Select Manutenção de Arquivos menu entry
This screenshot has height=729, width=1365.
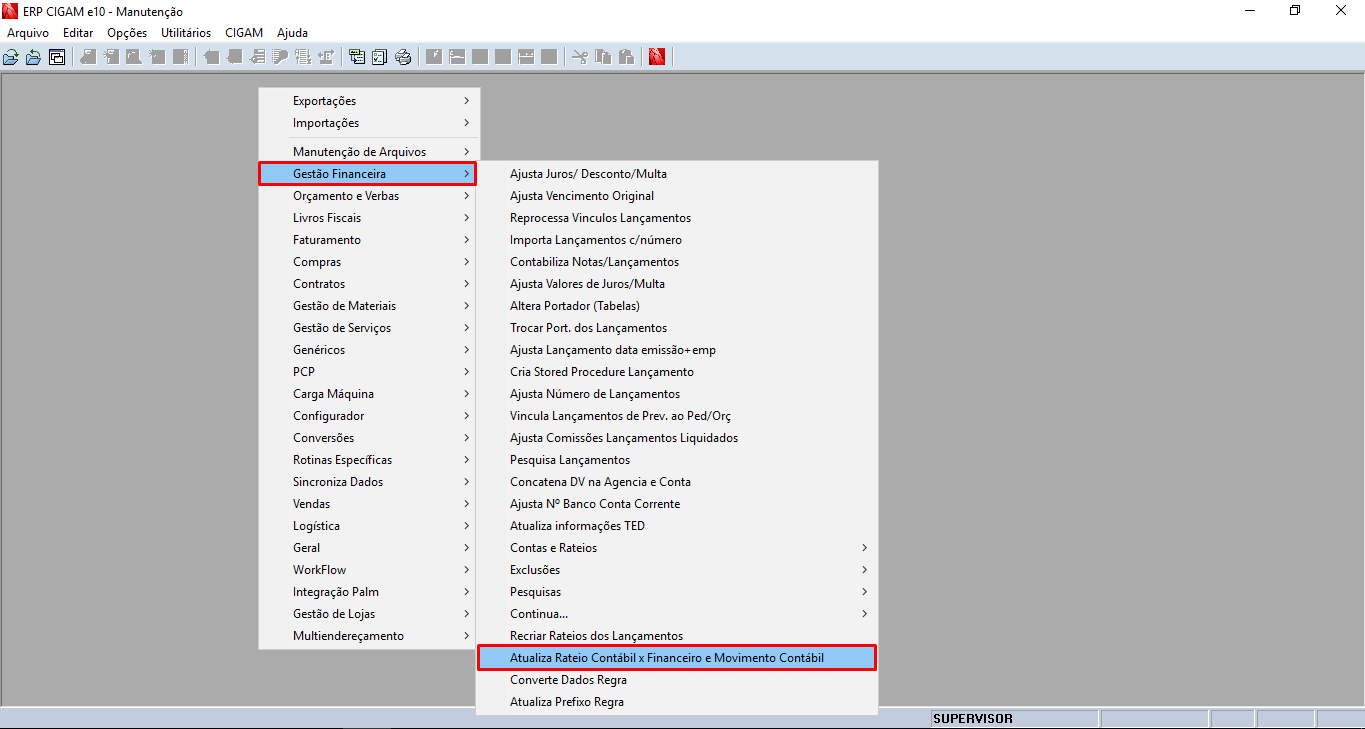point(369,152)
